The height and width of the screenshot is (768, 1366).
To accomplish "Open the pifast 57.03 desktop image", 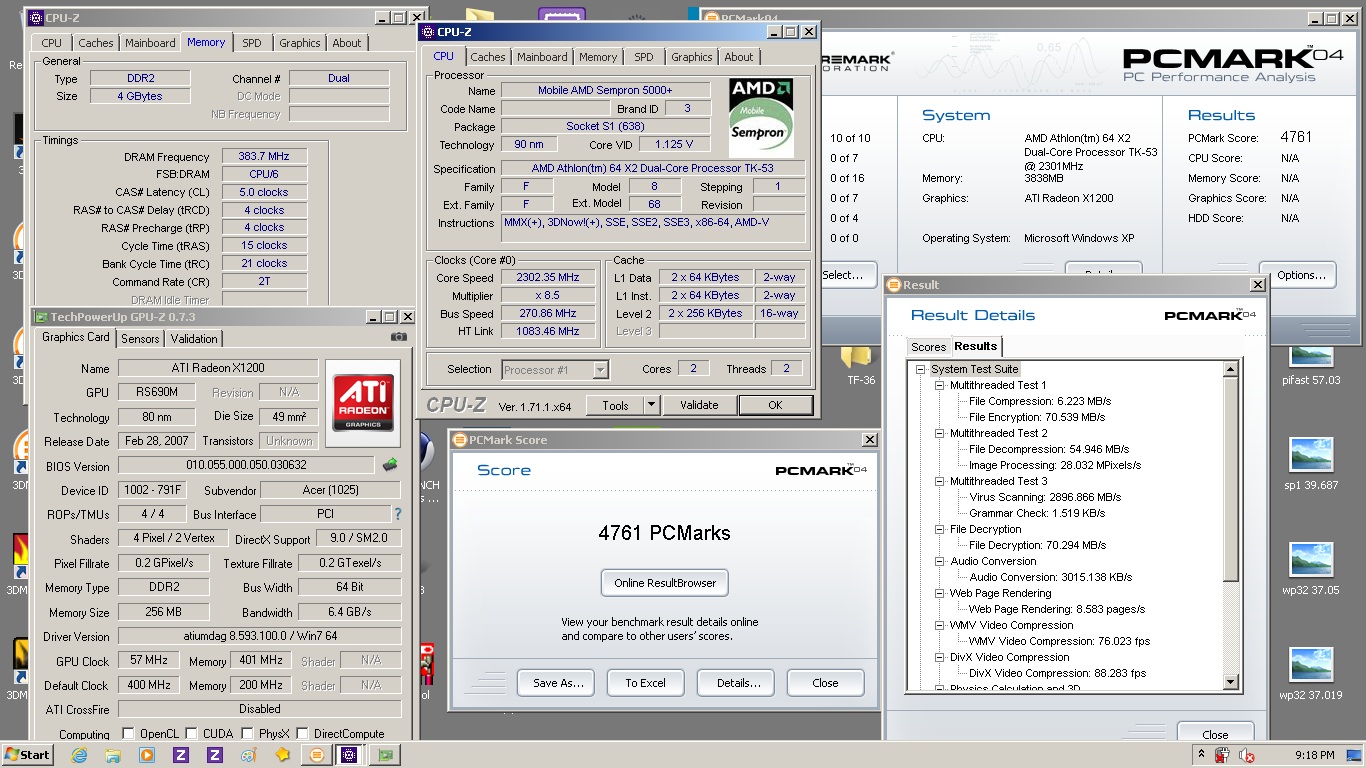I will click(1311, 362).
